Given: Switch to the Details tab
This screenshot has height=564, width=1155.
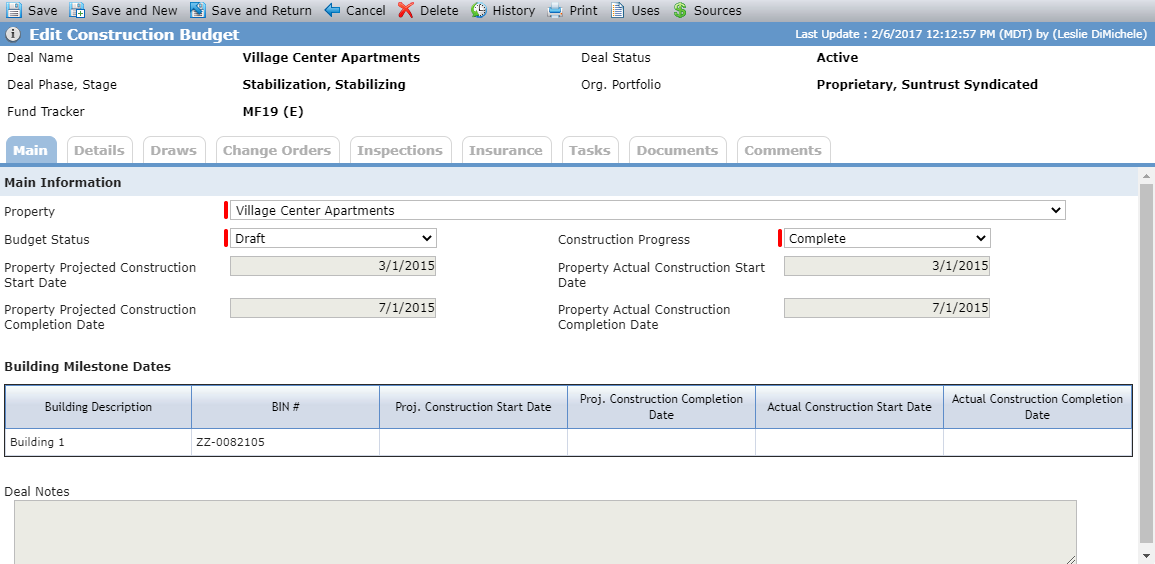Looking at the screenshot, I should (99, 150).
